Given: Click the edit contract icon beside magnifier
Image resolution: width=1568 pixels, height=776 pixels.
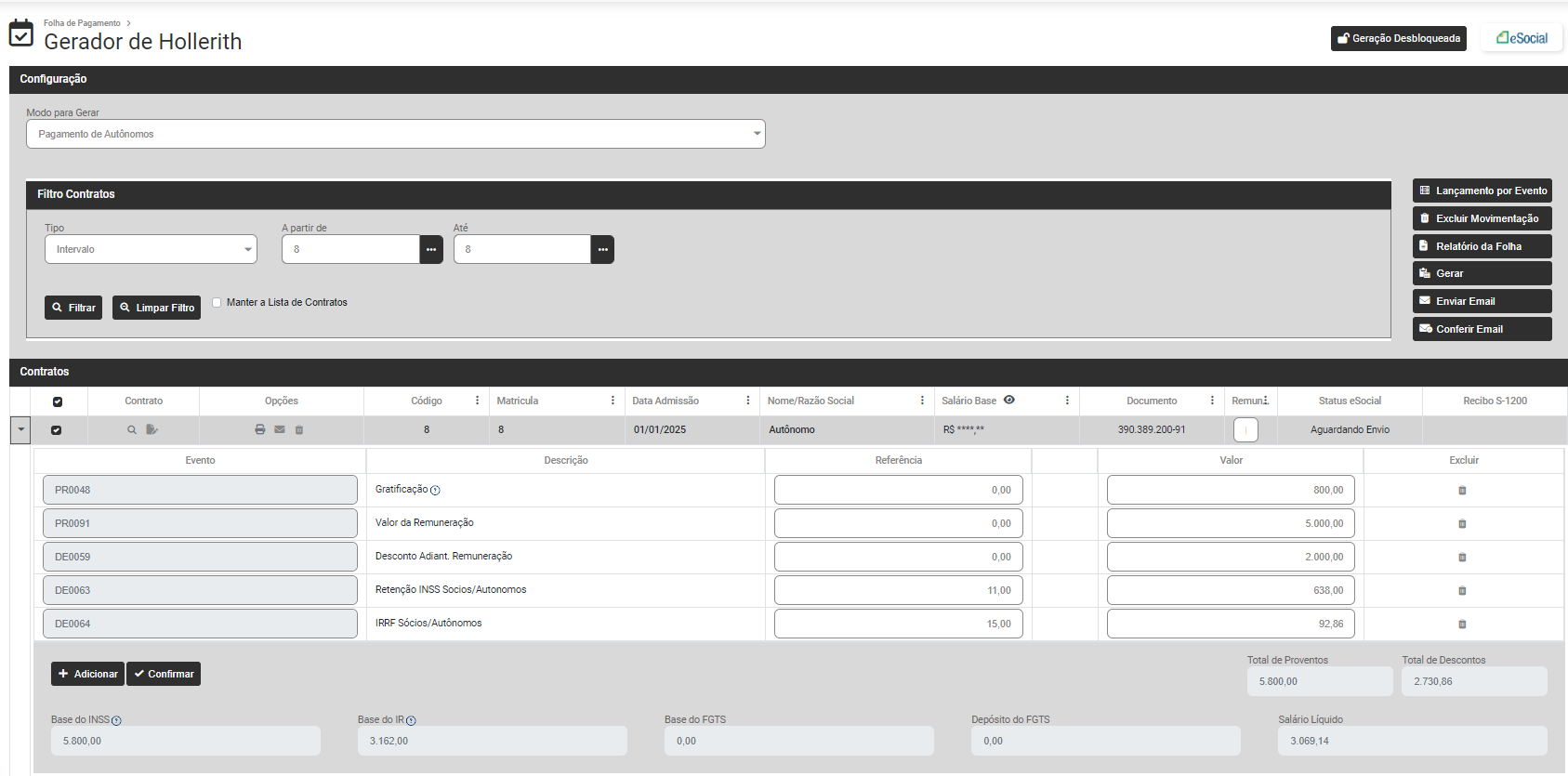Looking at the screenshot, I should [152, 429].
